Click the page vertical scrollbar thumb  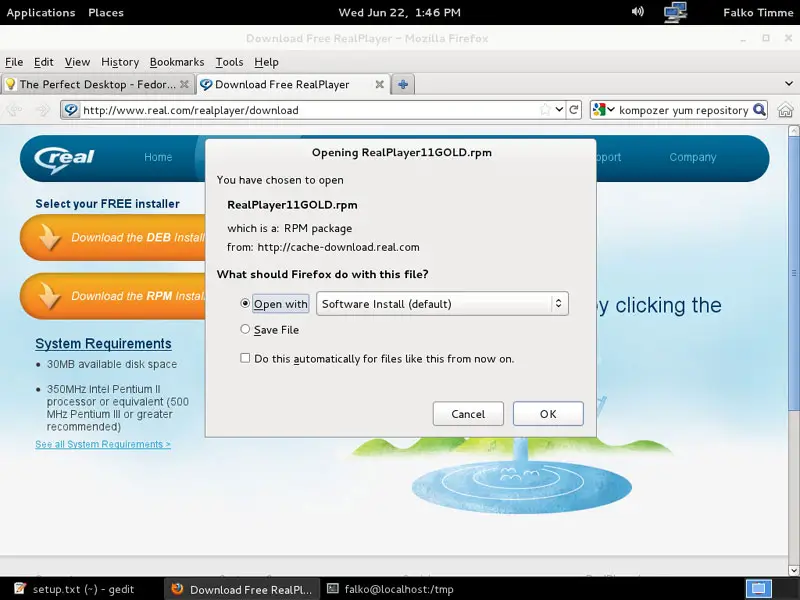point(794,272)
